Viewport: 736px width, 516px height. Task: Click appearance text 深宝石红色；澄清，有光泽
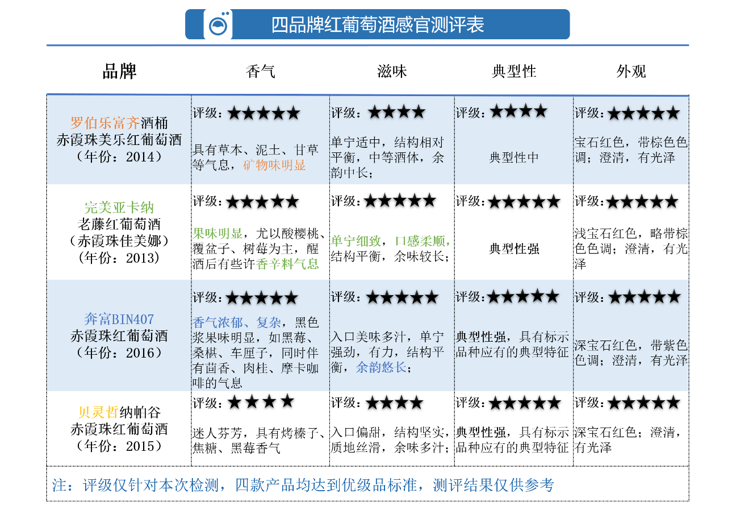point(628,440)
